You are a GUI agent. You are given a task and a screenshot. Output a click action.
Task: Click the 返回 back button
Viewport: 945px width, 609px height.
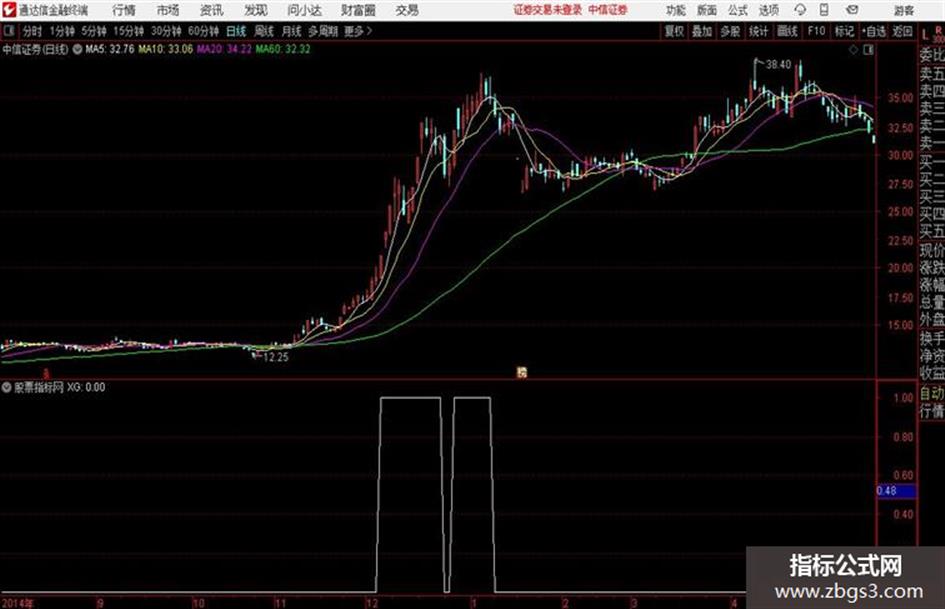[x=902, y=31]
